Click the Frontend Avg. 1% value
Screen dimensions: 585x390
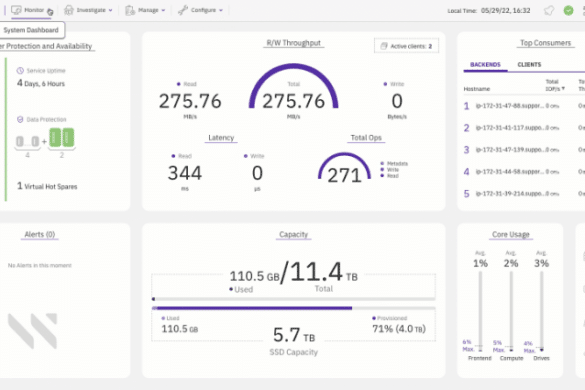tap(480, 263)
